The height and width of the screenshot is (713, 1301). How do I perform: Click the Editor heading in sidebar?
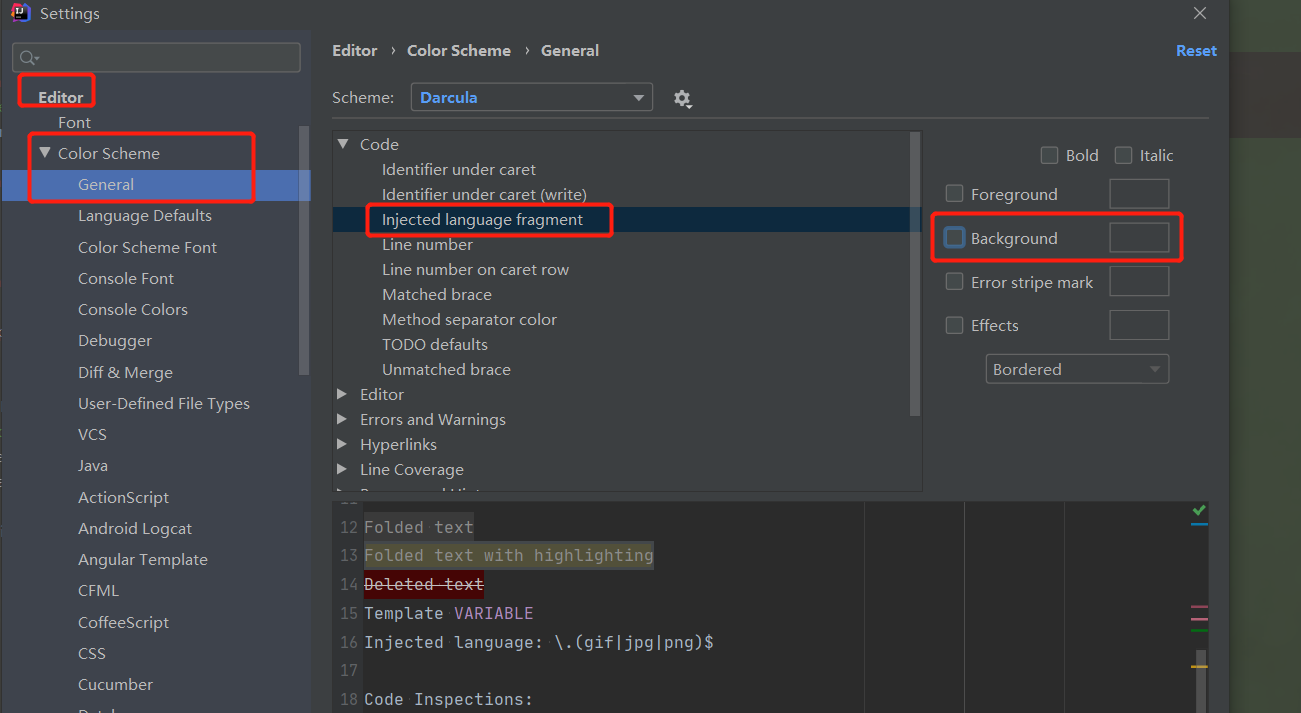click(61, 97)
